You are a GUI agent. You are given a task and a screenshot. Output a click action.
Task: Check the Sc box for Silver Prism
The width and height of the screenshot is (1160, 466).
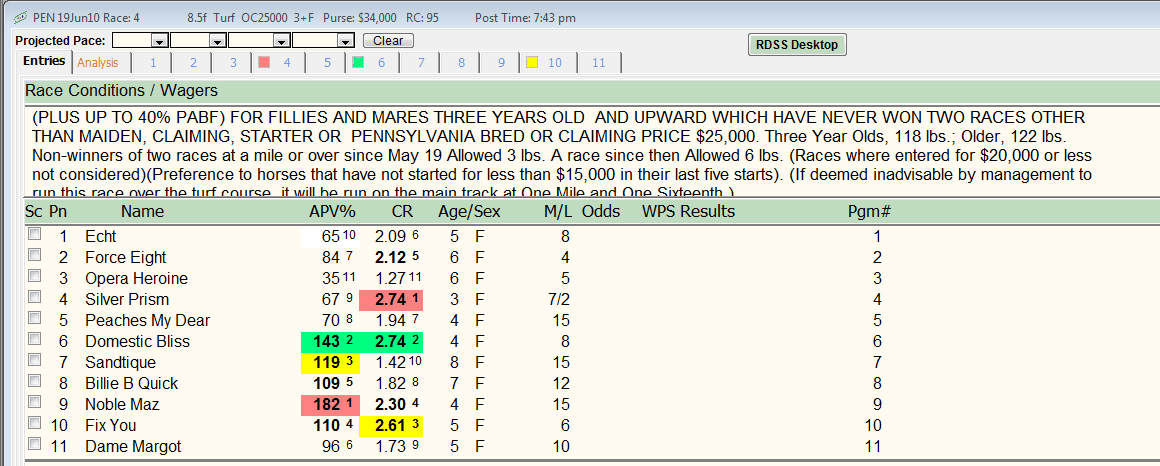tap(33, 297)
